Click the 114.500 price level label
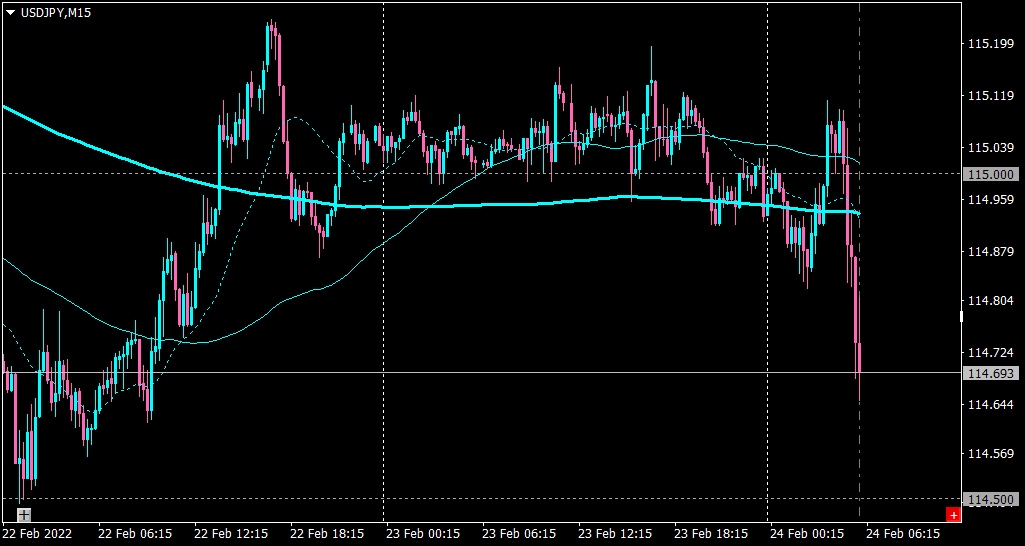This screenshot has height=546, width=1025. point(991,500)
